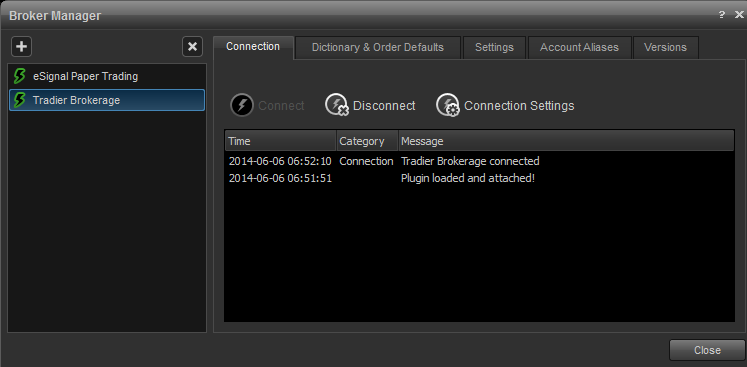747x367 pixels.
Task: Sort log by Category column header
Action: click(x=367, y=141)
